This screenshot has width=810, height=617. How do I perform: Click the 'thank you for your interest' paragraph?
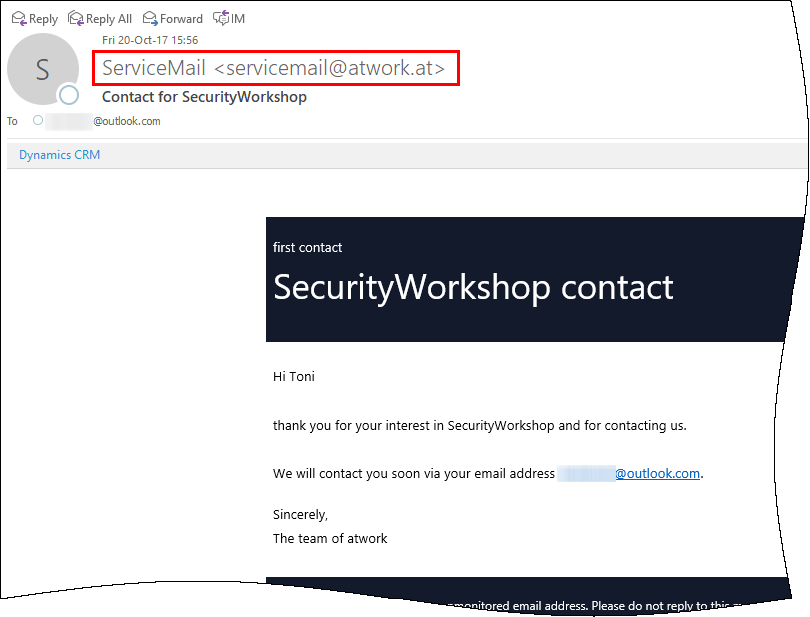(479, 425)
